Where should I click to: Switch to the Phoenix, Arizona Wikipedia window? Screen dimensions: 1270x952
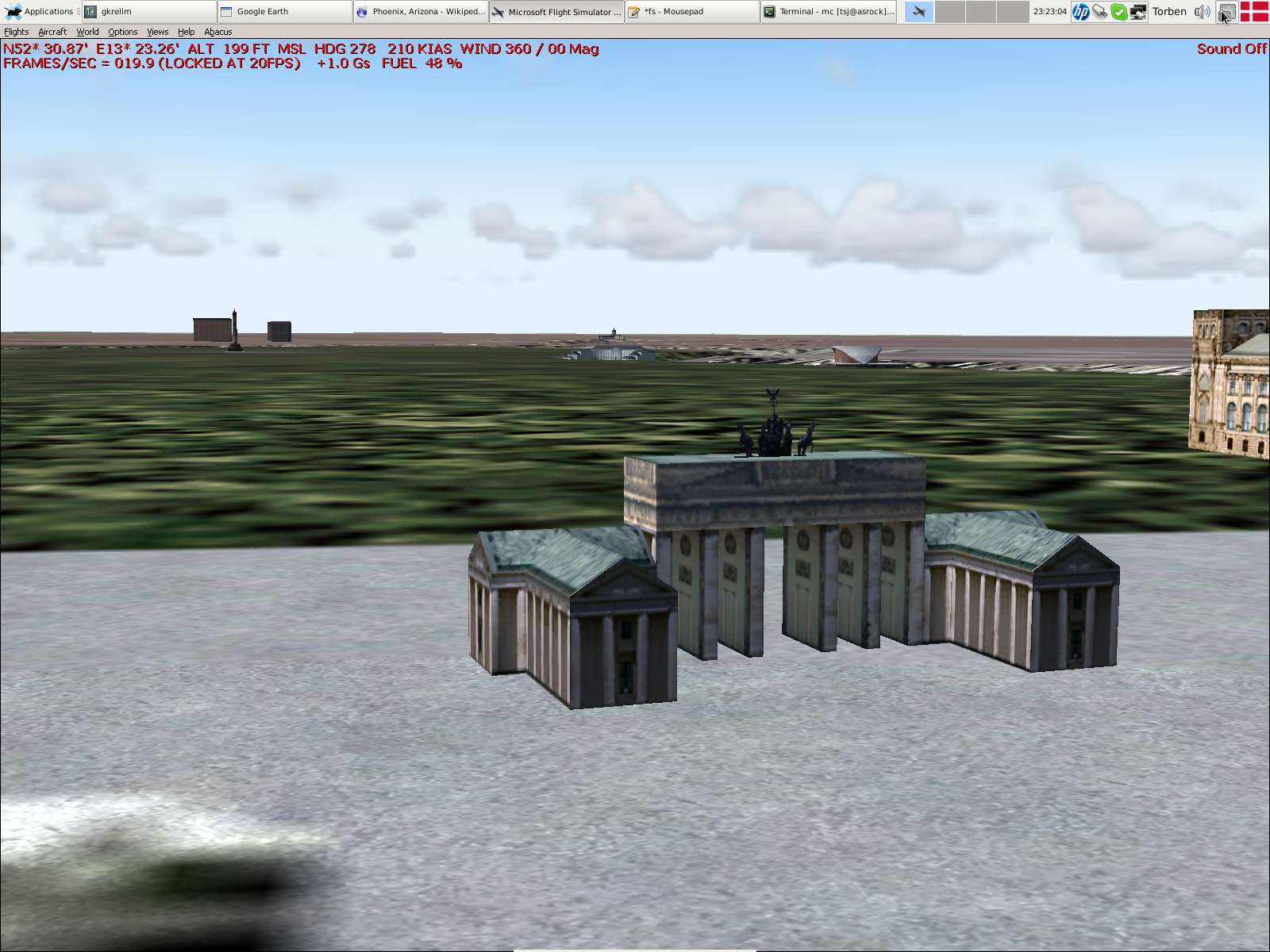point(420,12)
